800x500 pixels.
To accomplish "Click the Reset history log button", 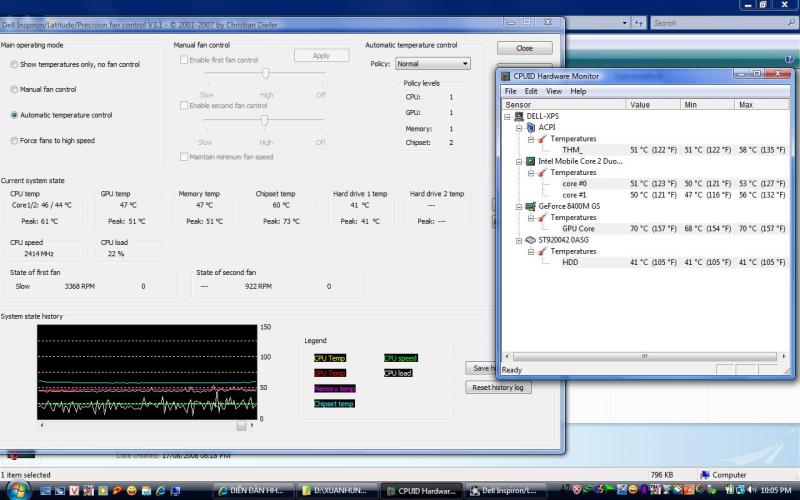I will click(x=498, y=387).
